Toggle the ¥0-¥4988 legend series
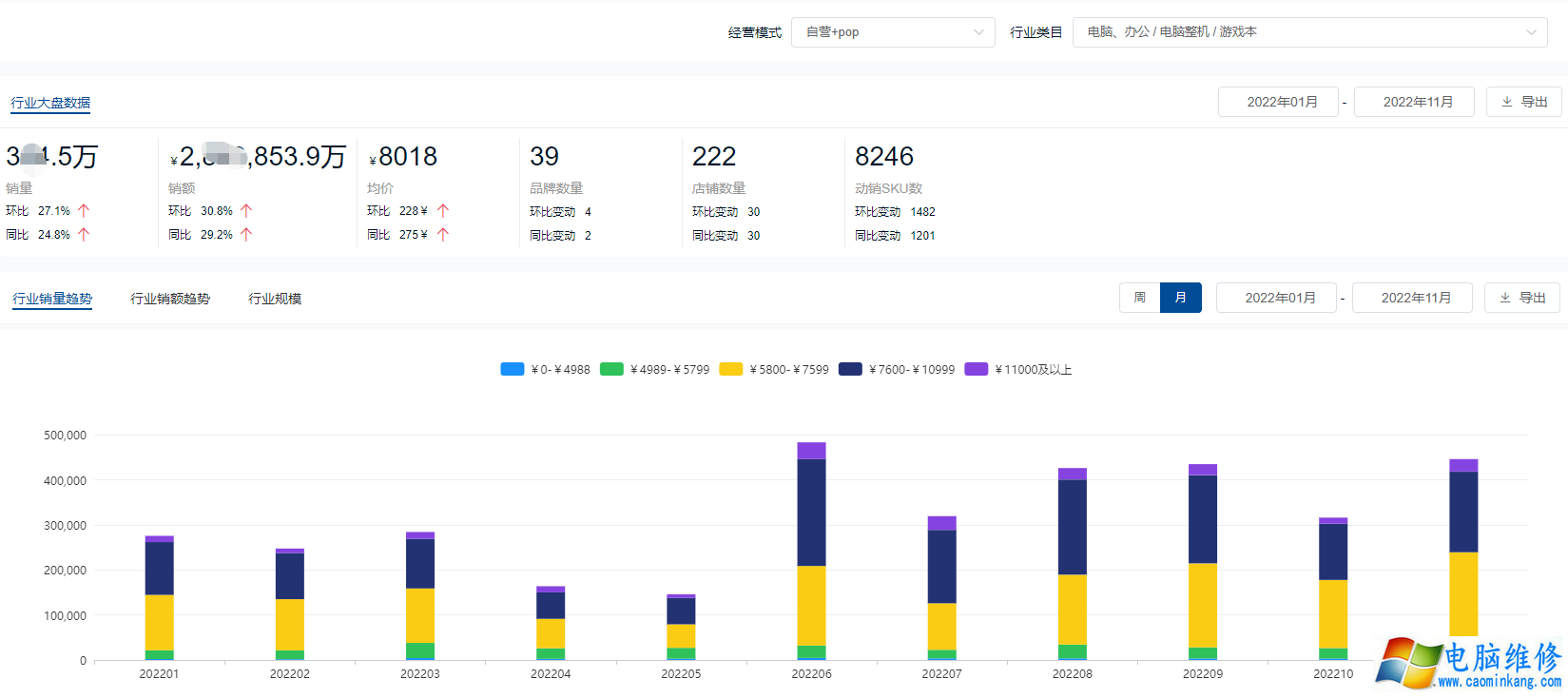The height and width of the screenshot is (698, 1568). (545, 369)
